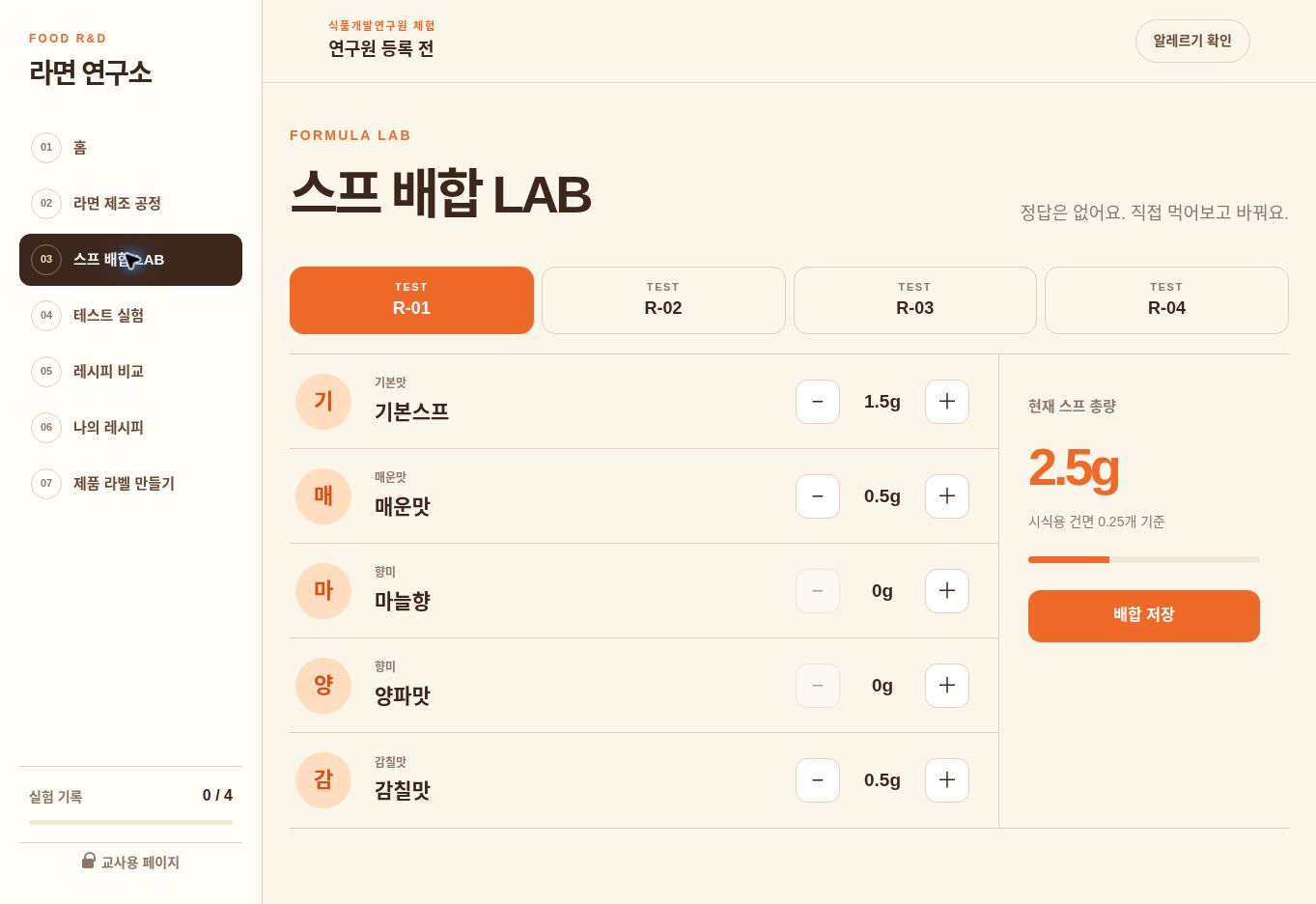
Task: Increase 감칠맛 with plus button
Action: point(947,780)
